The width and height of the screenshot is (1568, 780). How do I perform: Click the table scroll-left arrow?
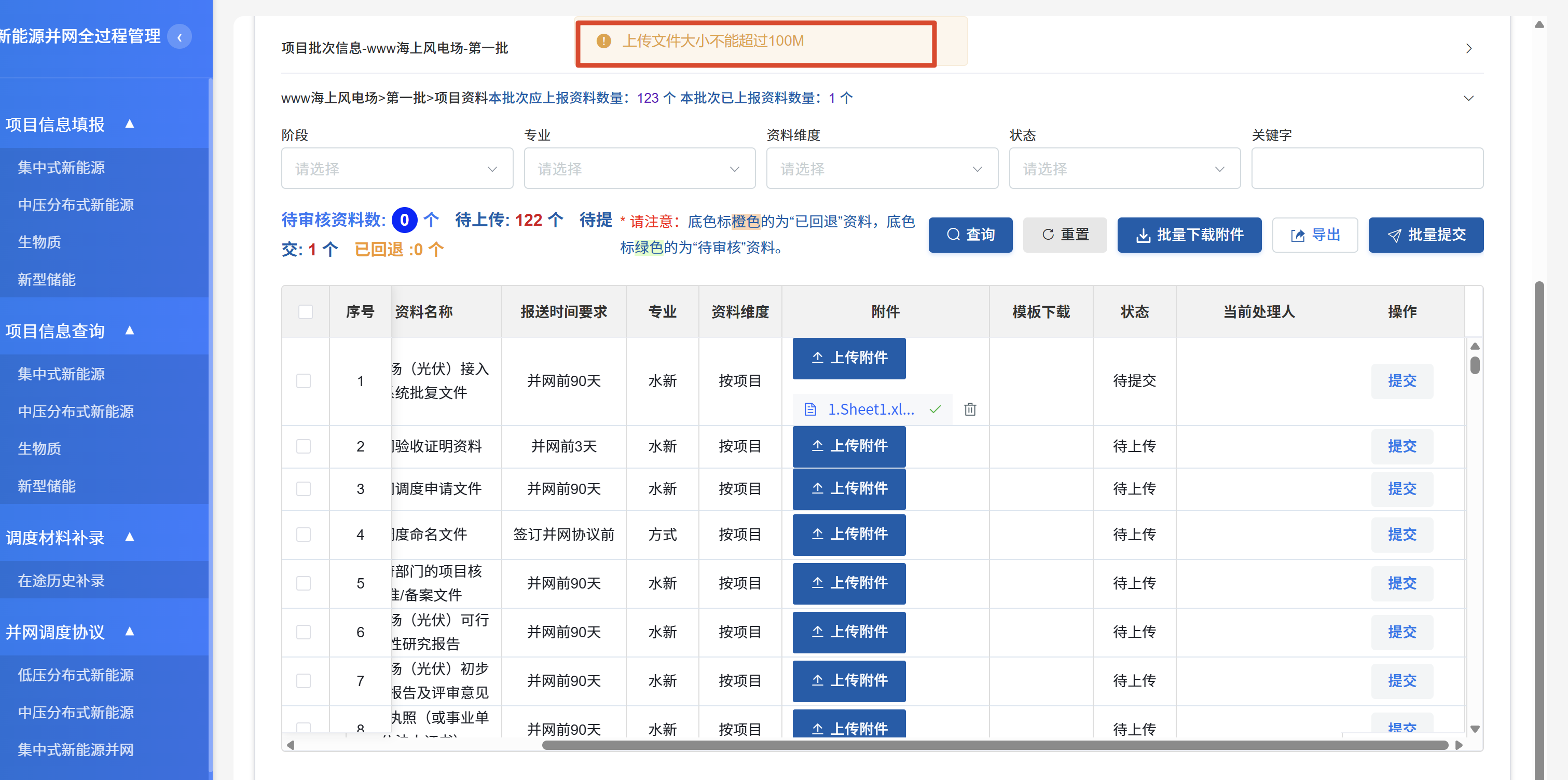(x=291, y=745)
